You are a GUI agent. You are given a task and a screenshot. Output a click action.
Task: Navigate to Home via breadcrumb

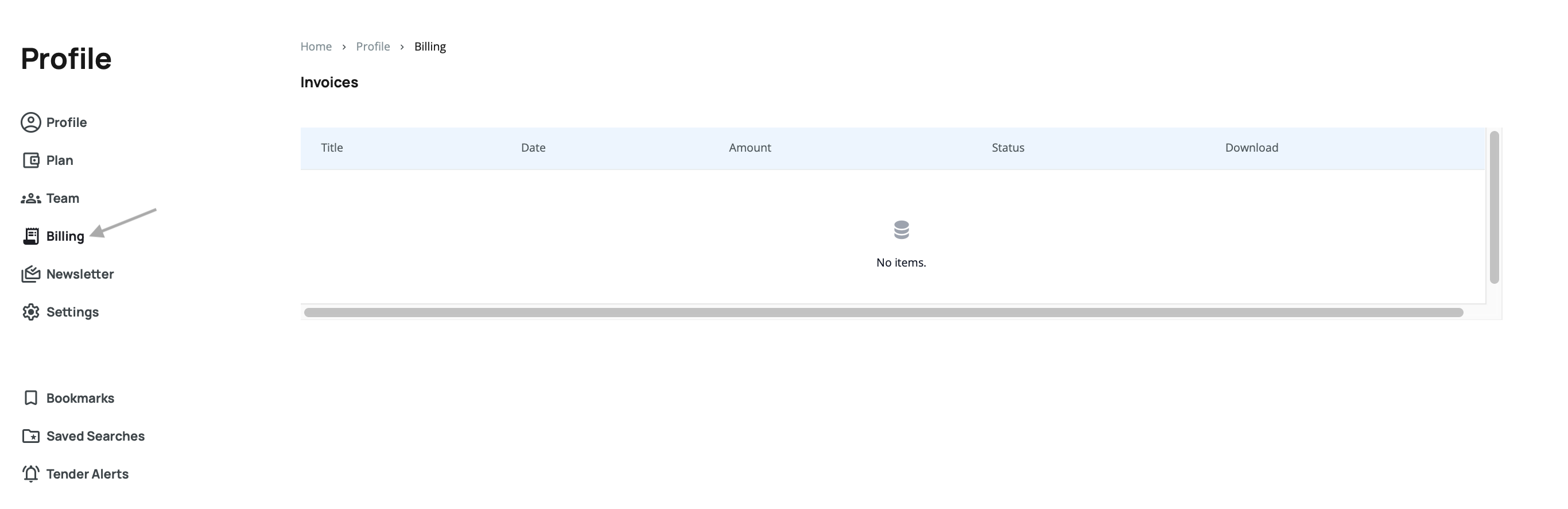(x=316, y=47)
